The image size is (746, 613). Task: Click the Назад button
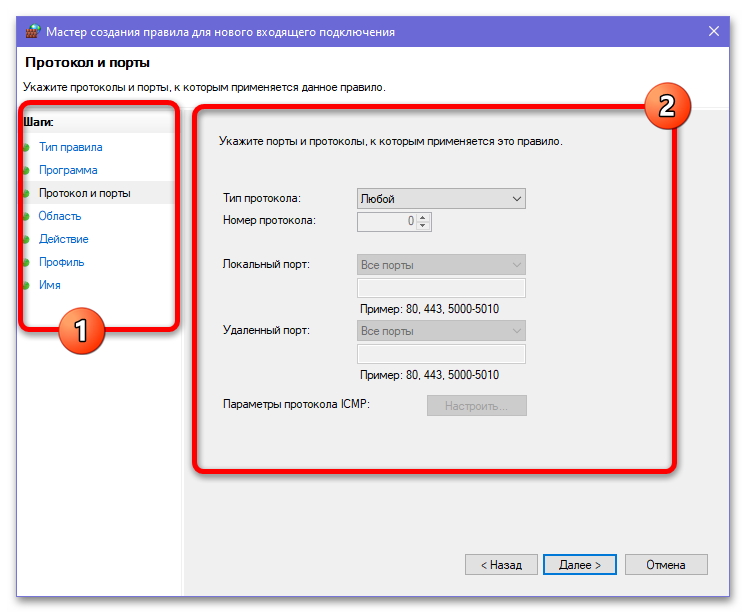pos(501,564)
